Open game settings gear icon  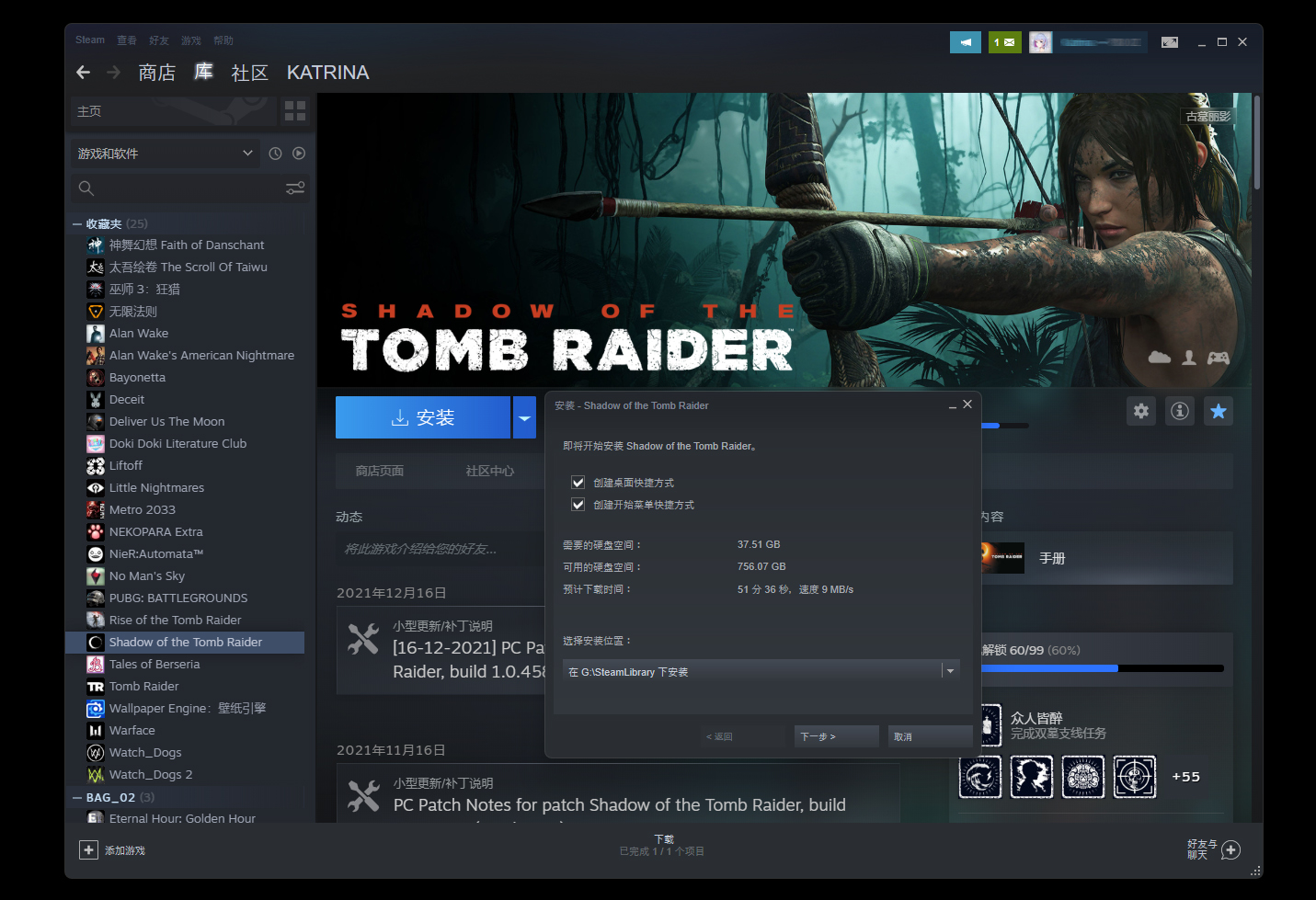pos(1141,411)
